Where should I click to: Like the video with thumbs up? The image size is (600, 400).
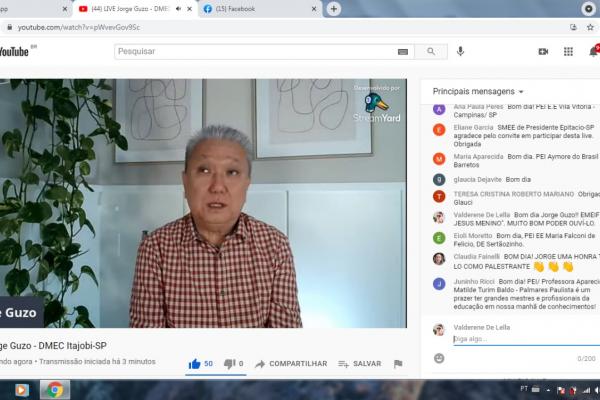click(x=195, y=364)
